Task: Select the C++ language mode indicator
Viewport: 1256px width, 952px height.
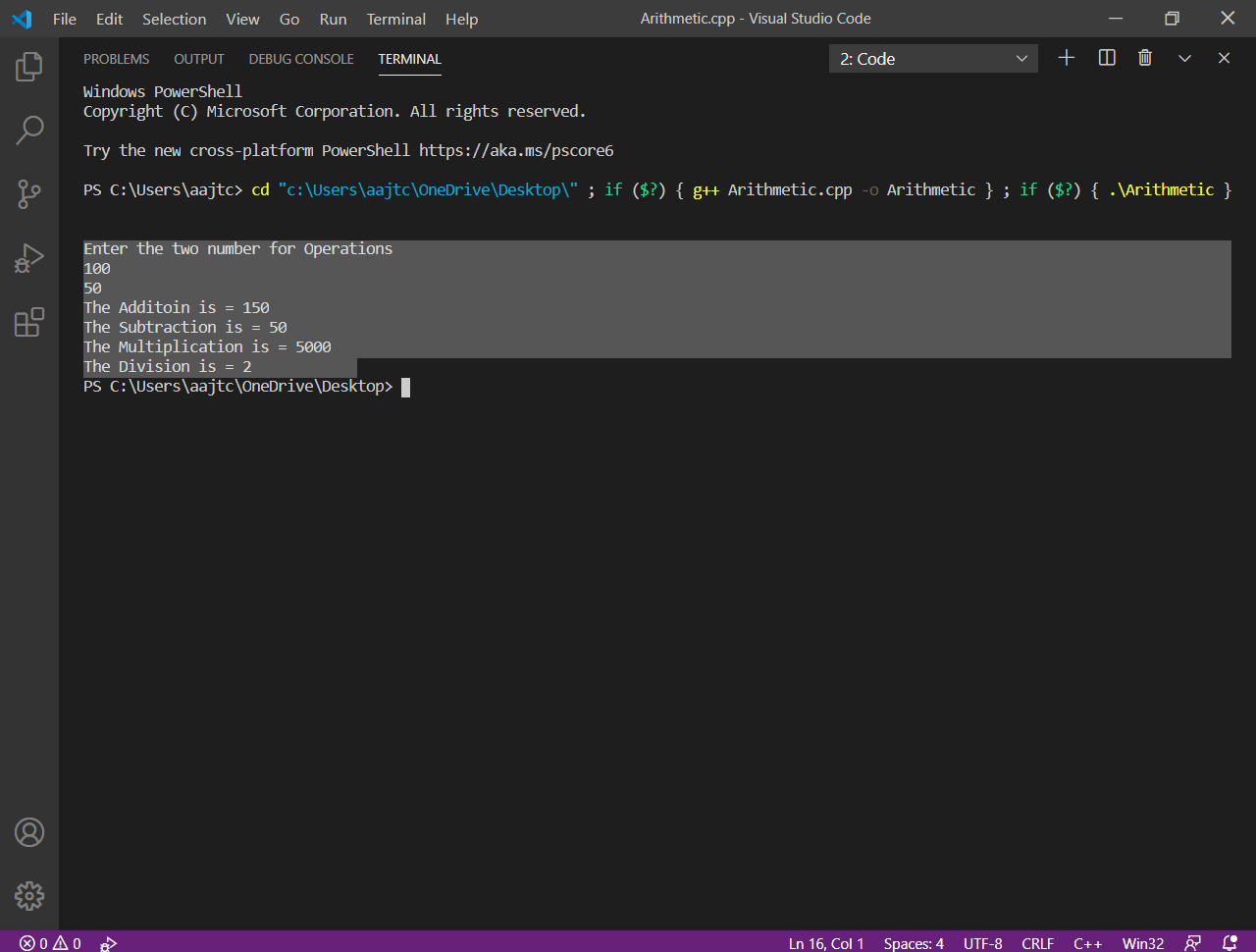Action: [x=1087, y=943]
